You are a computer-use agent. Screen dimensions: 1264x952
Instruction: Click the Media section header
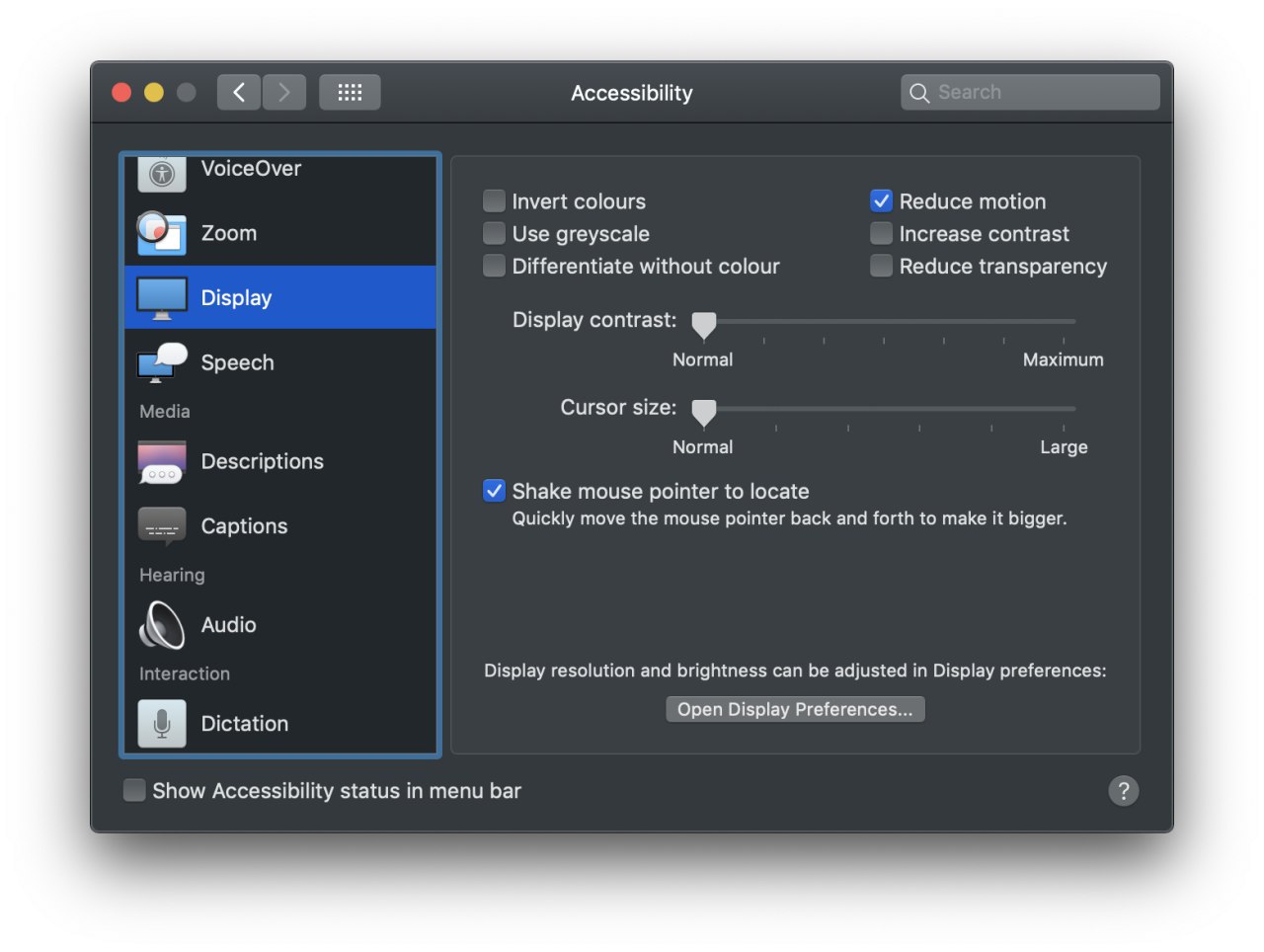(165, 412)
